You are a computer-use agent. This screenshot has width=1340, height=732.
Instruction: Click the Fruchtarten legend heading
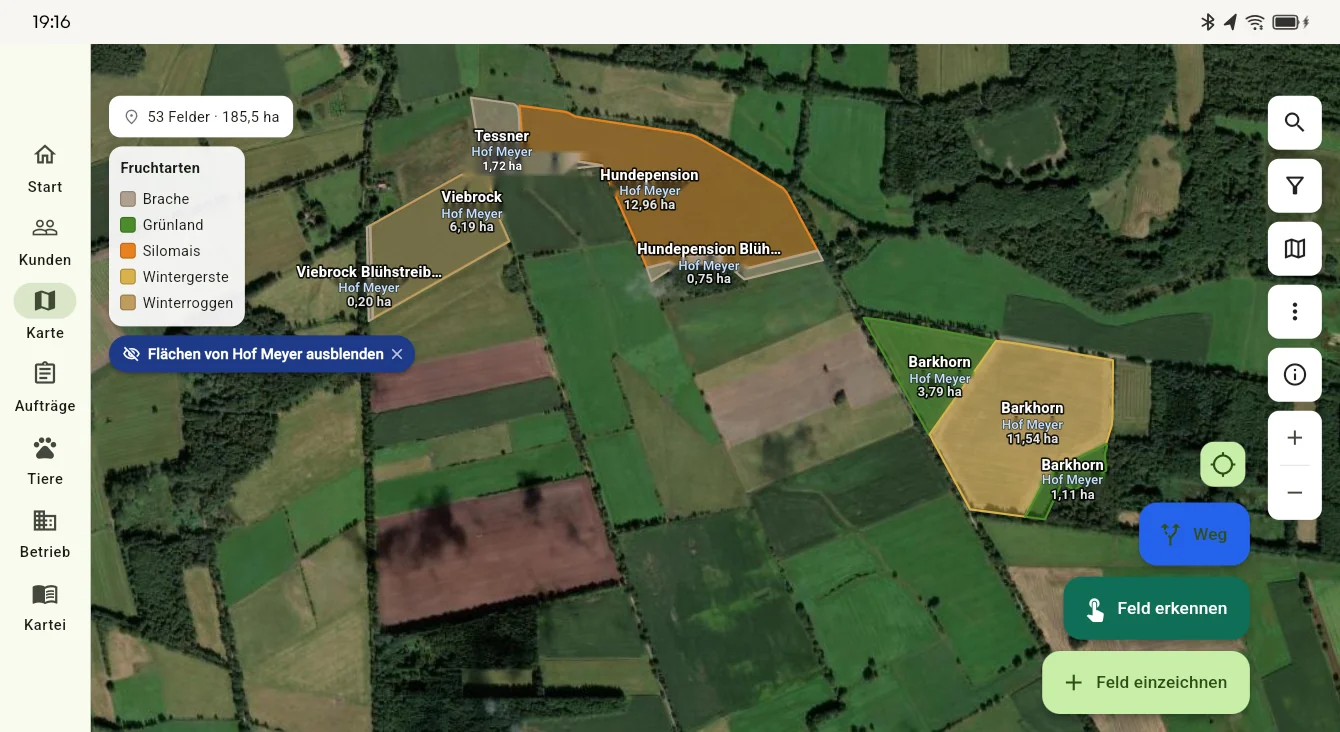point(160,168)
